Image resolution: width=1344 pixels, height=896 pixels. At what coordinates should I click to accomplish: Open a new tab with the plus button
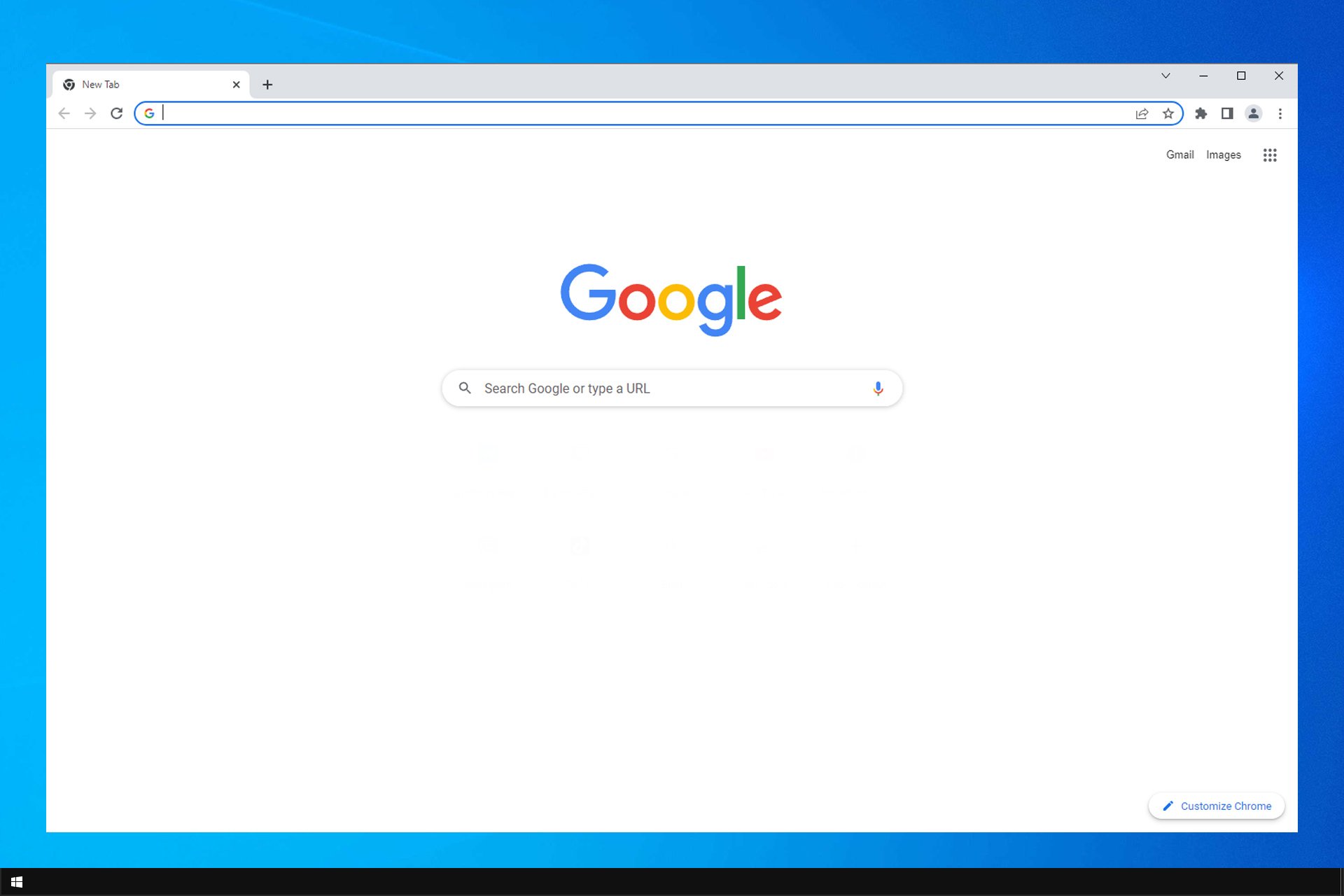tap(267, 84)
